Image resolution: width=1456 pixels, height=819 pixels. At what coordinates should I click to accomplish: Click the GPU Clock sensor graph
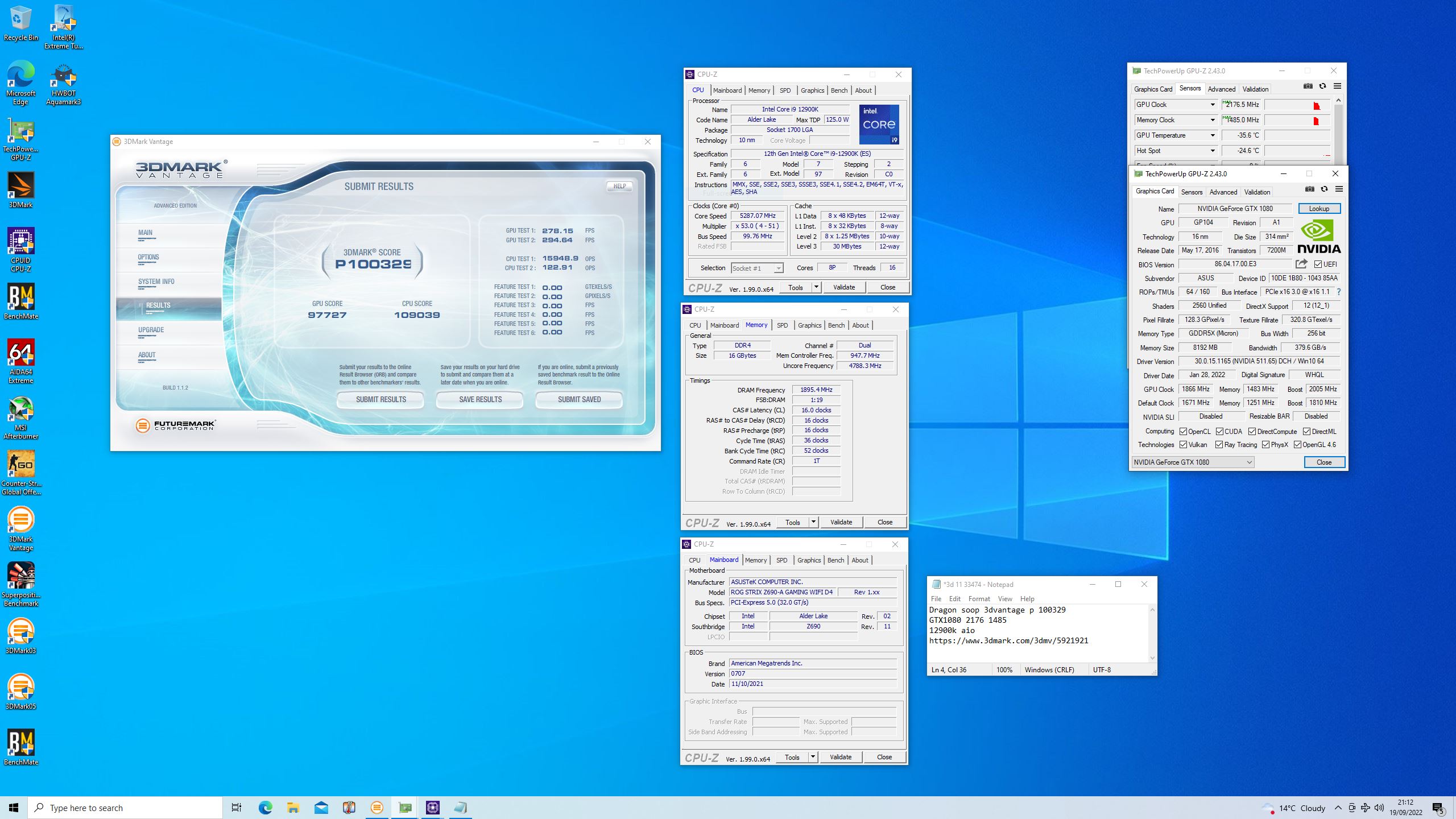pos(1297,105)
